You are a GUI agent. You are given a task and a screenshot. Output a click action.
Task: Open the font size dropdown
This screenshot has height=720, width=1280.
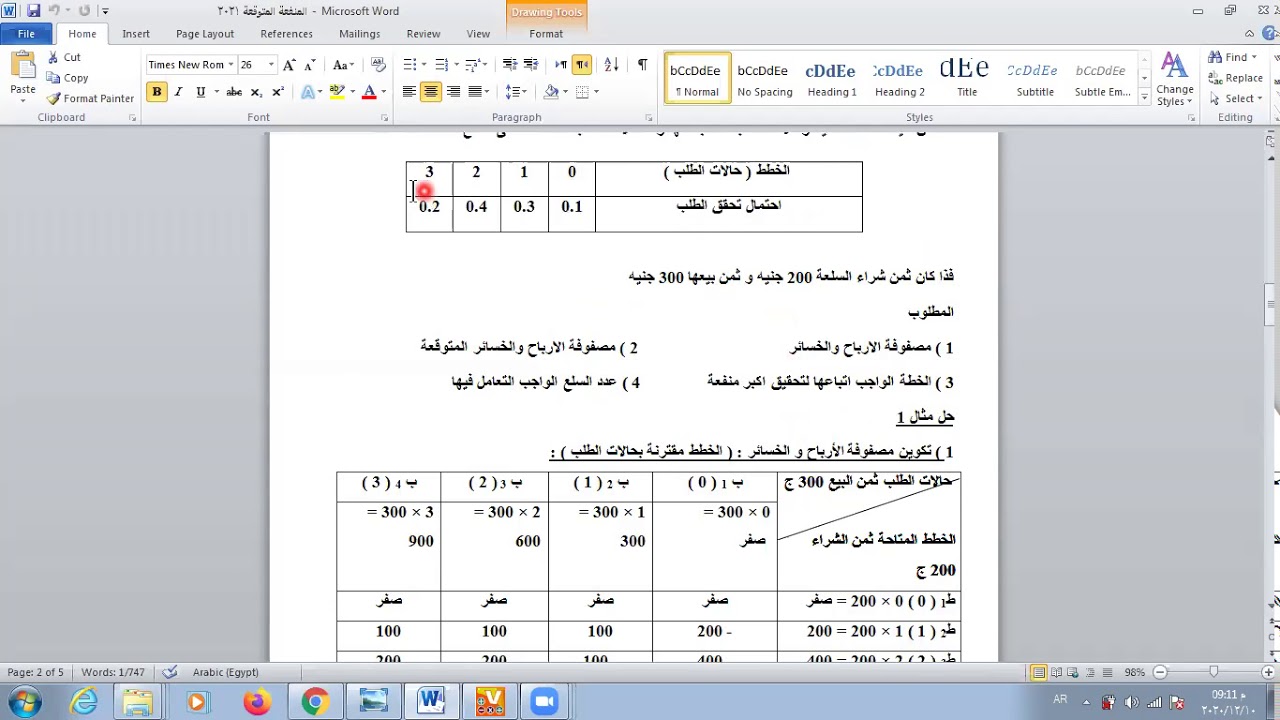[271, 65]
